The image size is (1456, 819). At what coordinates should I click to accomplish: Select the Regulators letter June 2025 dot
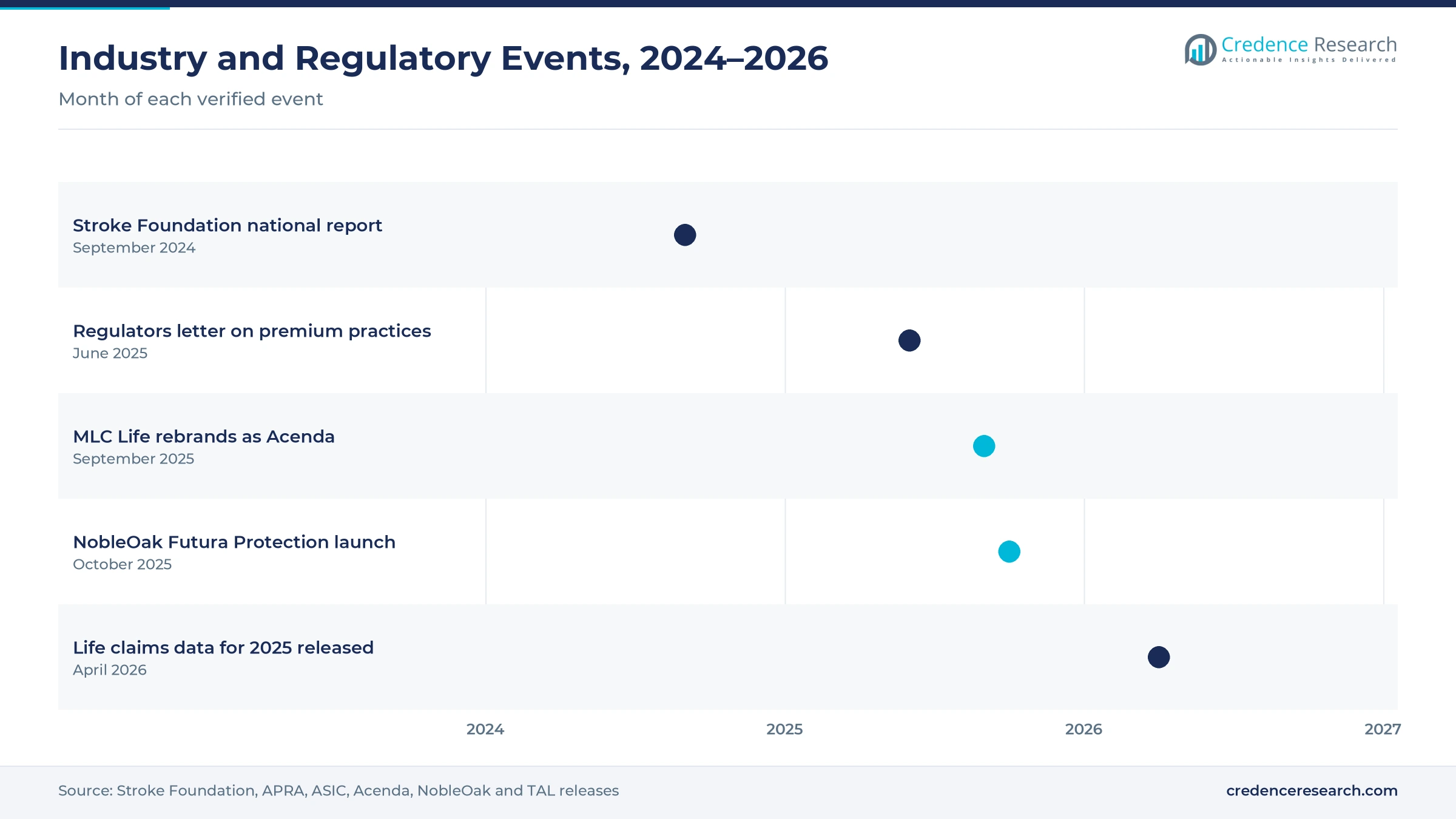coord(909,340)
